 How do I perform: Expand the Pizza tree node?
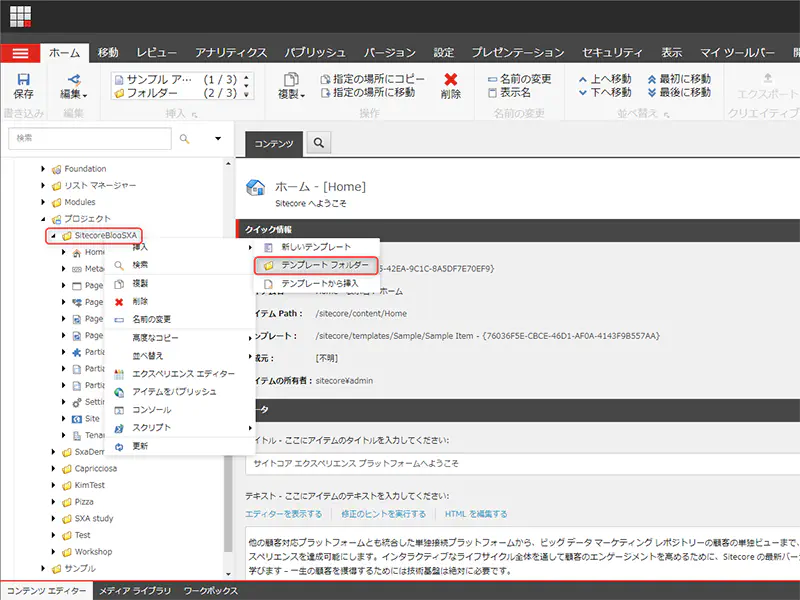(53, 502)
